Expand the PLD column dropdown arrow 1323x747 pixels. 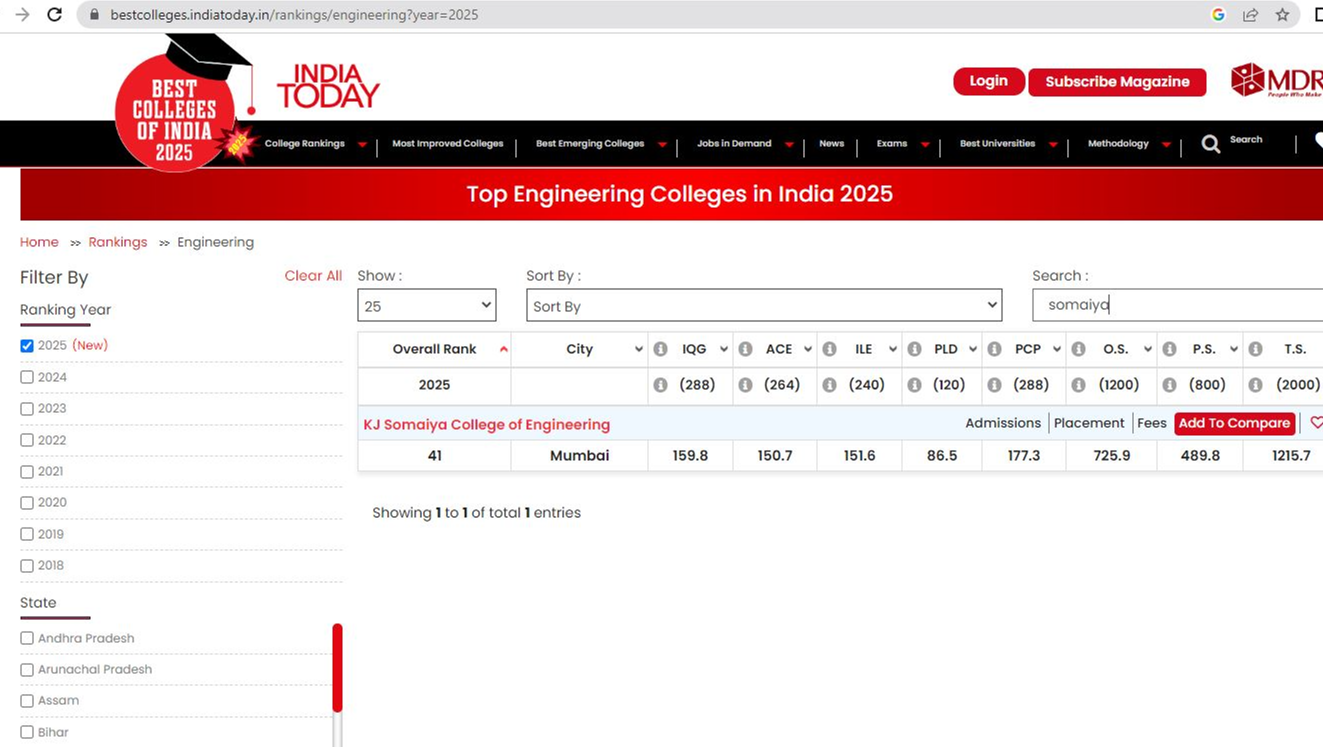pyautogui.click(x=972, y=349)
